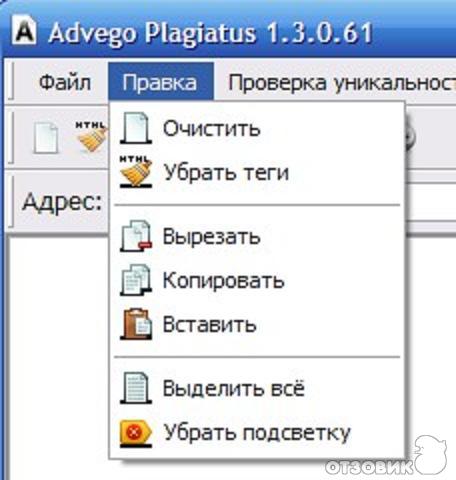Click yellow tag icon beside Убрать подсветку
The image size is (456, 480).
[x=136, y=433]
